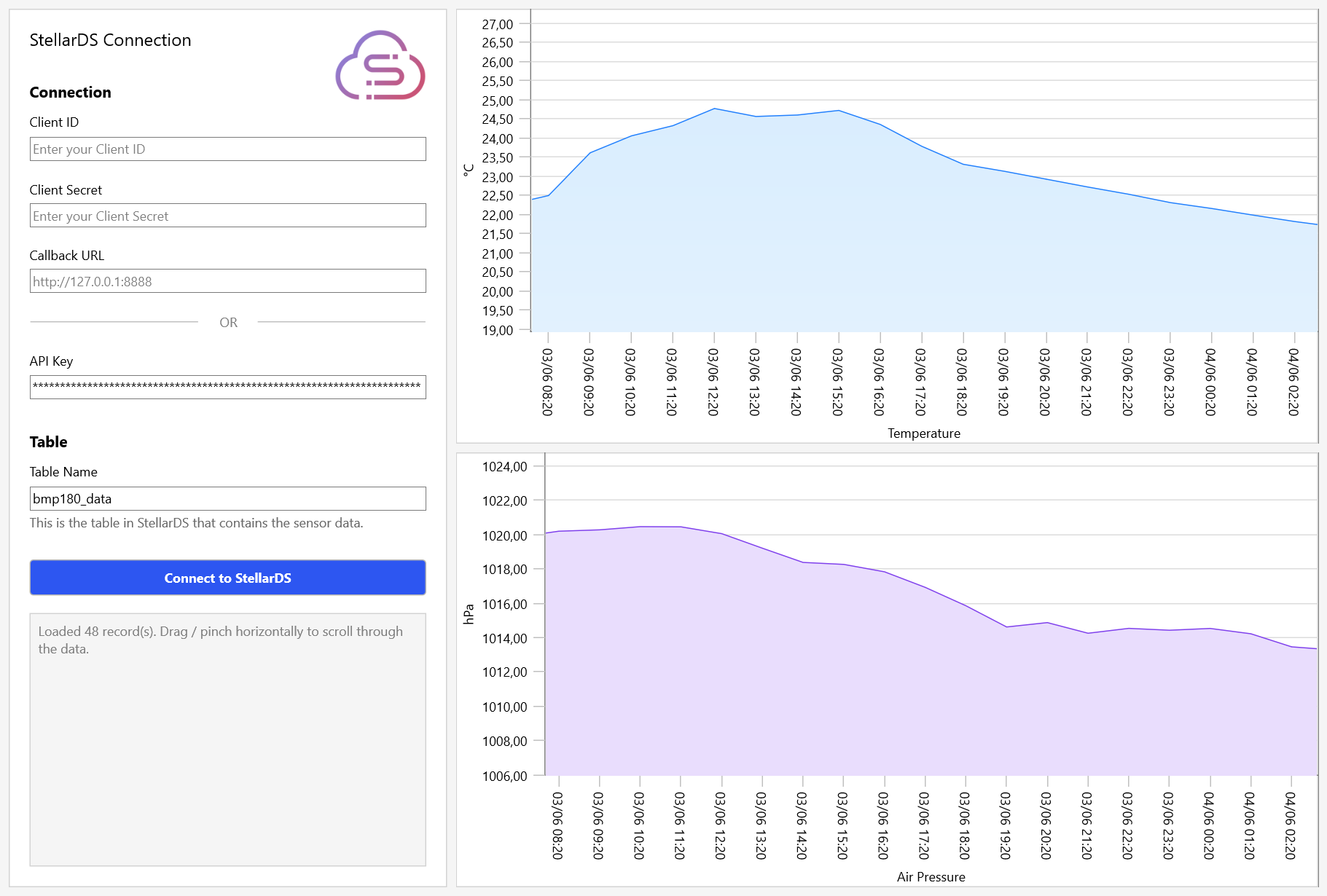Click the 1016,00 pressure axis value
This screenshot has height=896, width=1327.
(x=505, y=604)
